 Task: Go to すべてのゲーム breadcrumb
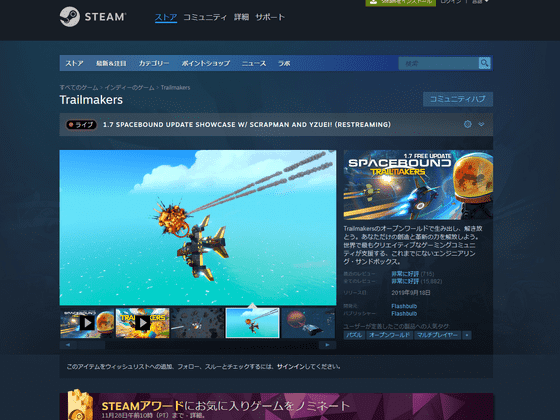[79, 88]
